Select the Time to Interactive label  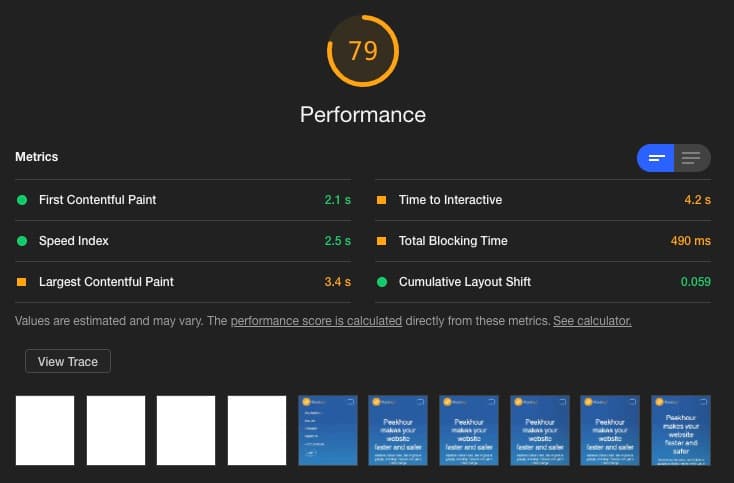[x=450, y=200]
